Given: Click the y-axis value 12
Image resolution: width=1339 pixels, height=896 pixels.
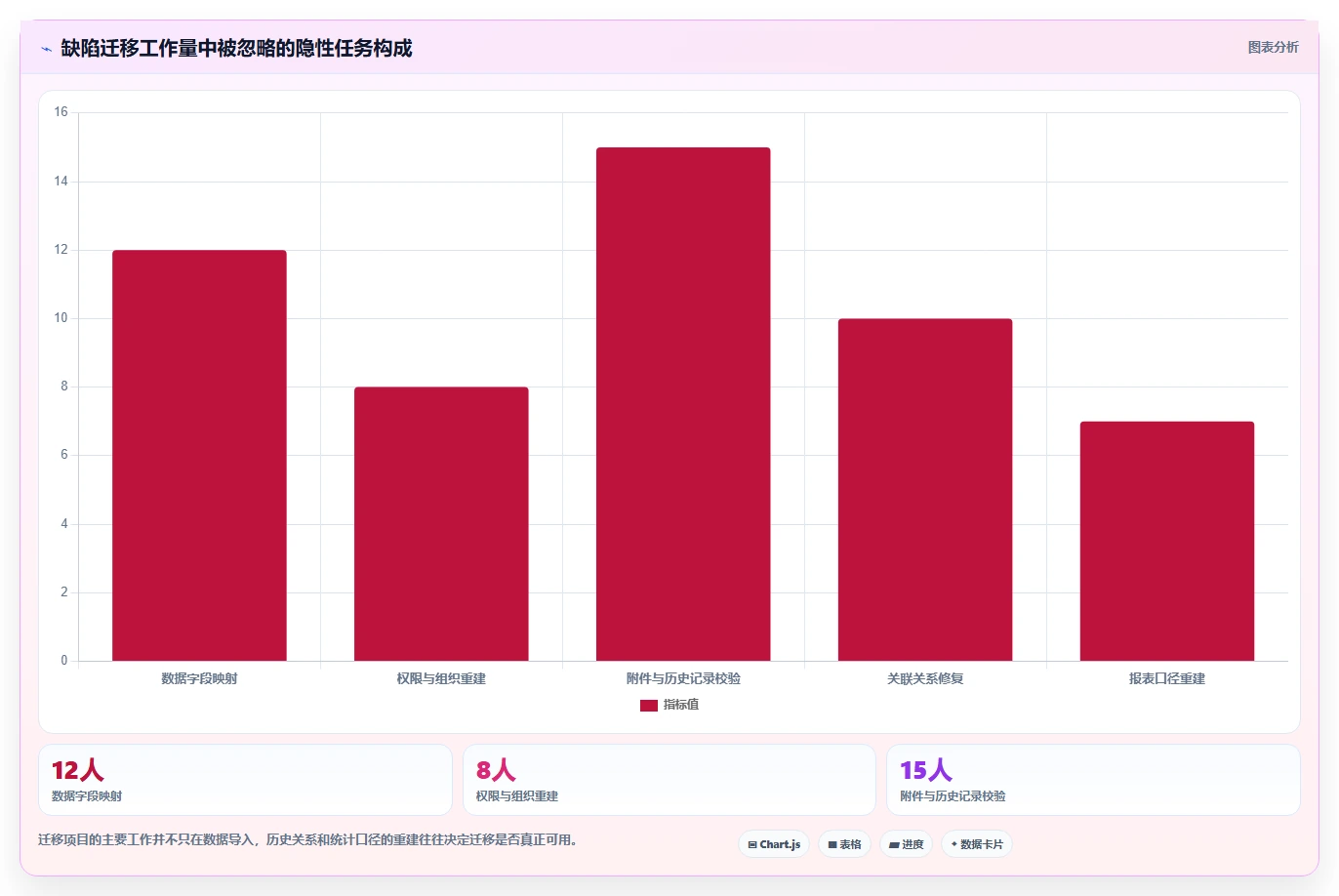Looking at the screenshot, I should tap(61, 250).
